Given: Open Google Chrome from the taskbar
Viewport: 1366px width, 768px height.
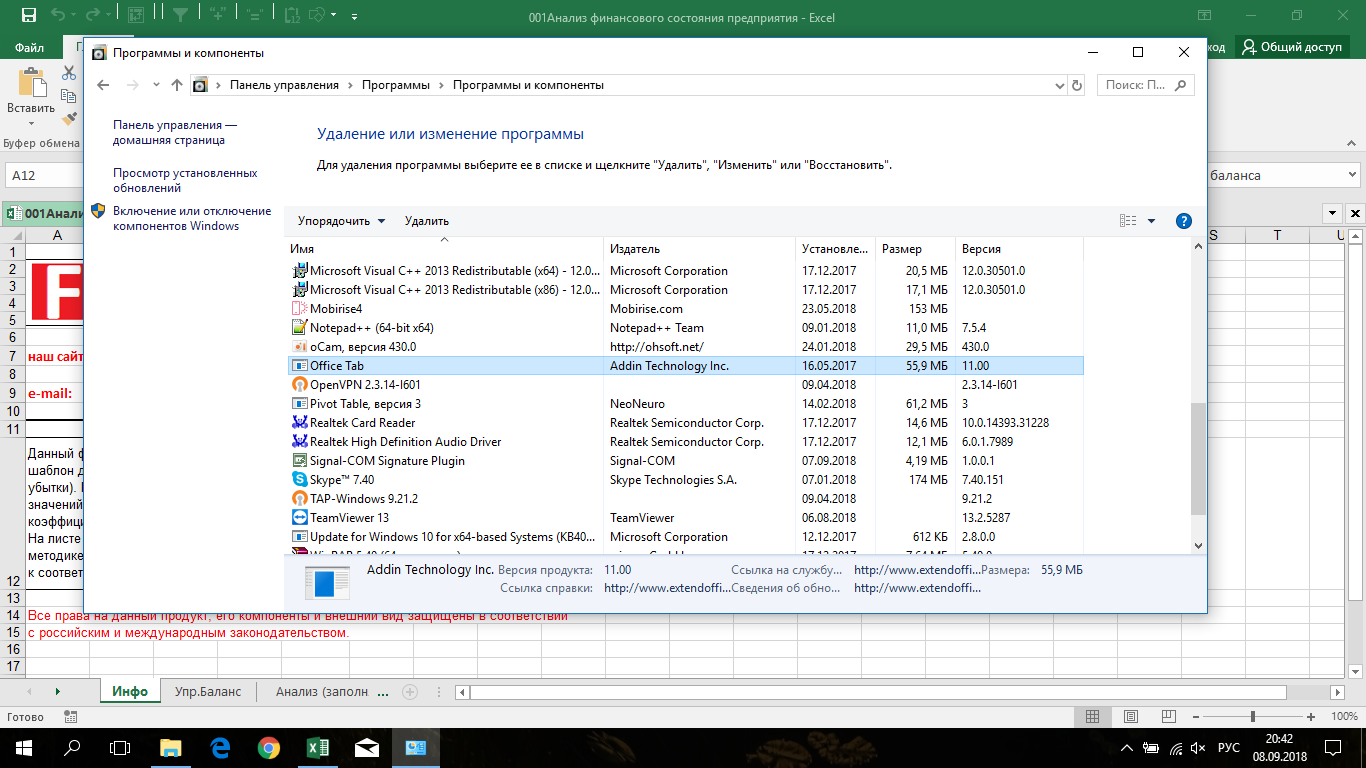Looking at the screenshot, I should click(x=268, y=748).
